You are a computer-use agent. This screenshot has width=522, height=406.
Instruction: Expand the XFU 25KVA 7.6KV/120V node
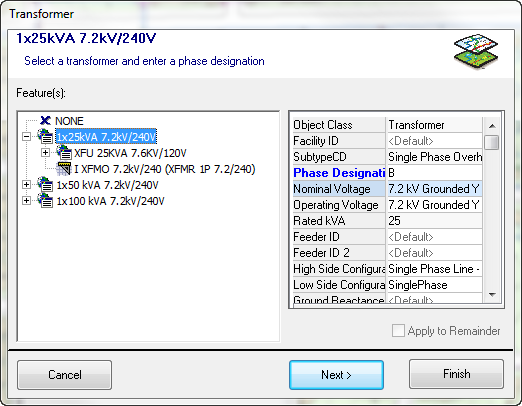[45, 153]
